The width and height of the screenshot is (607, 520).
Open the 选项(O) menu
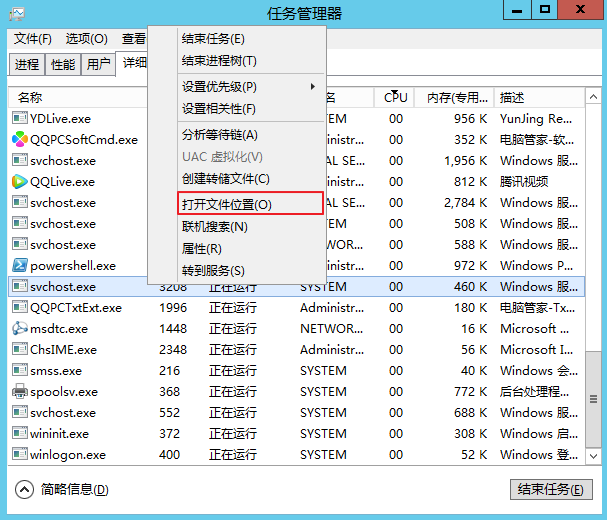coord(86,39)
